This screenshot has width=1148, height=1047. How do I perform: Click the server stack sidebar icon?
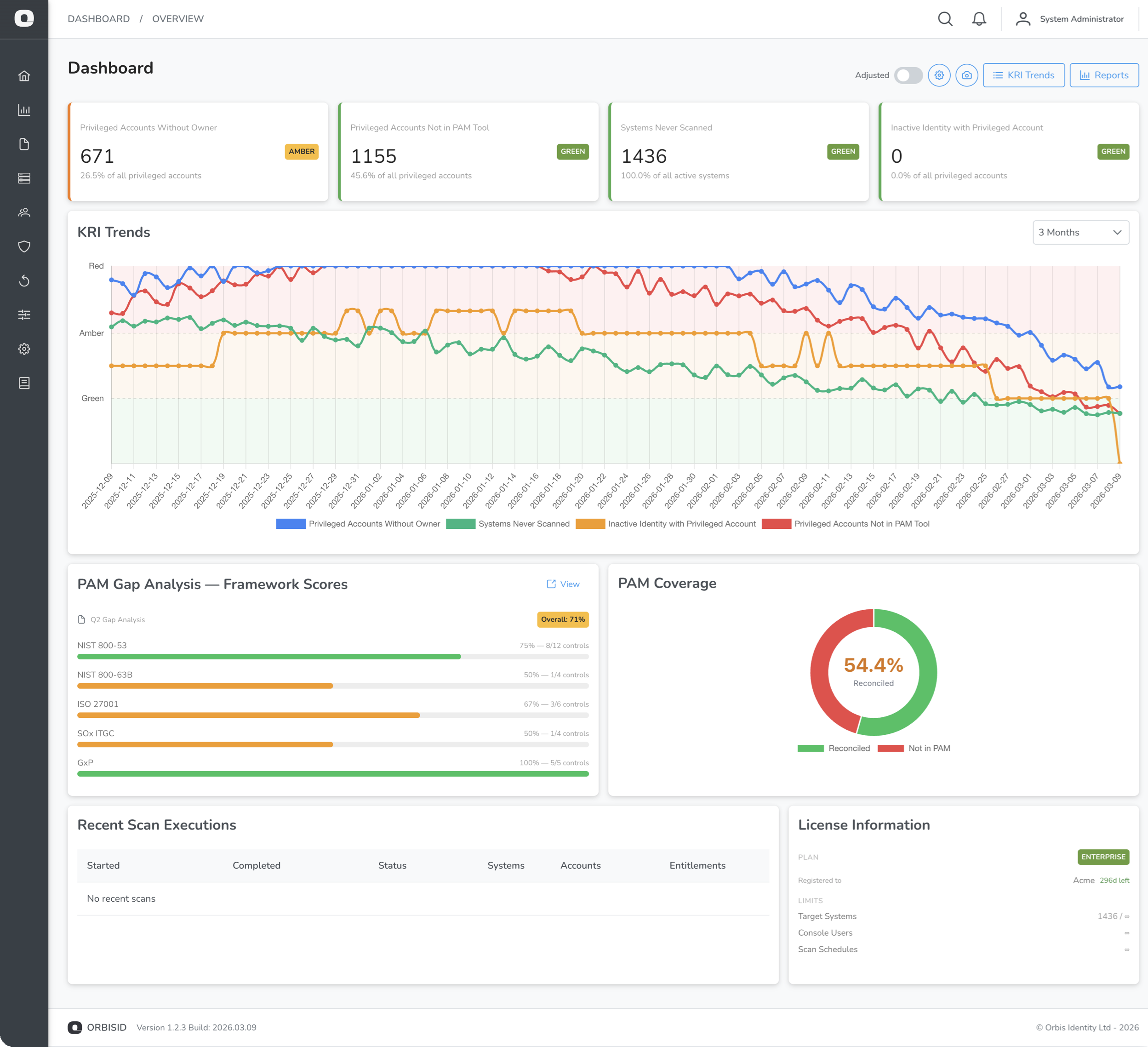pyautogui.click(x=24, y=178)
